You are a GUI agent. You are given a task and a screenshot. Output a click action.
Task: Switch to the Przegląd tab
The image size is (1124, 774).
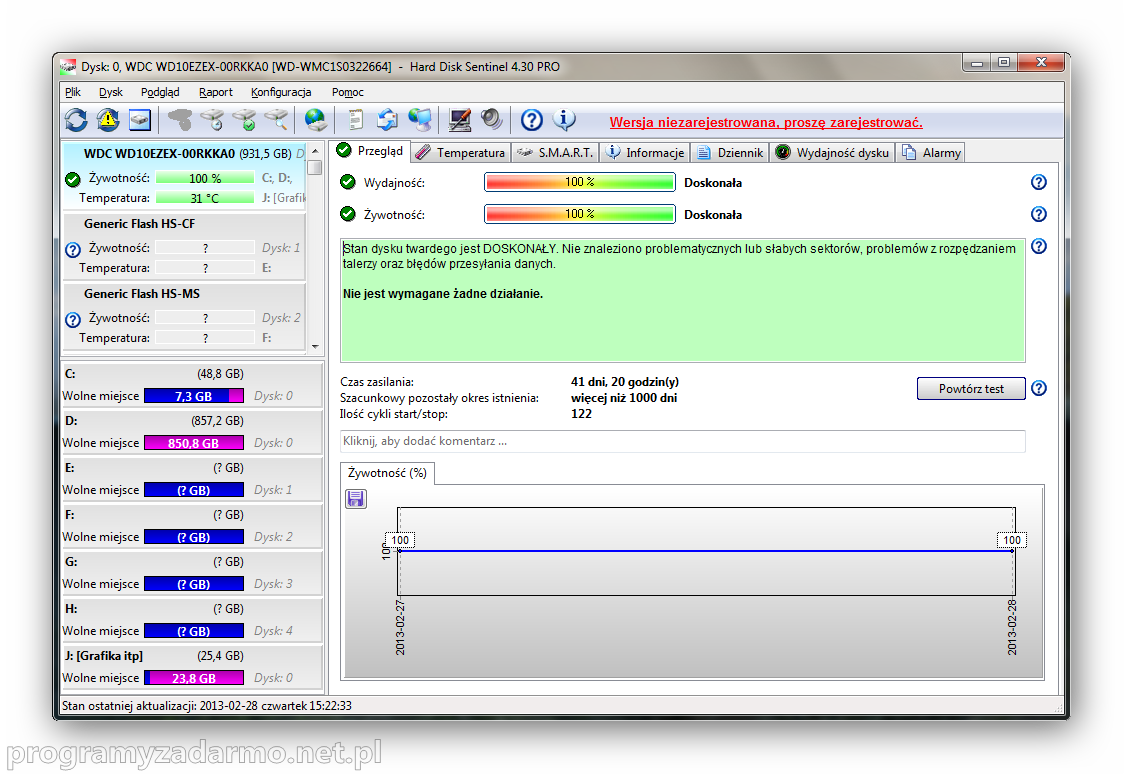tap(371, 151)
